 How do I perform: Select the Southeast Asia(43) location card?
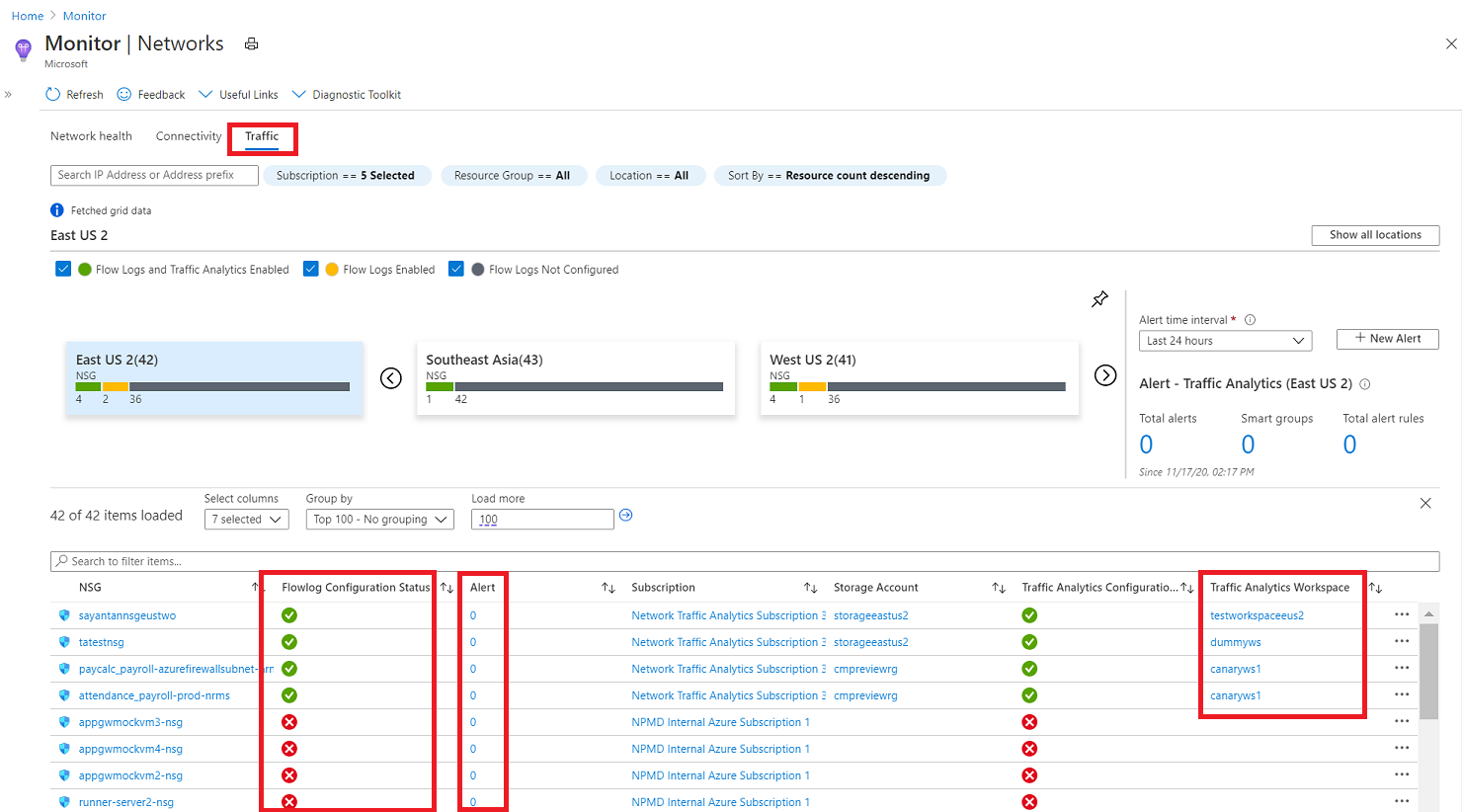point(576,378)
